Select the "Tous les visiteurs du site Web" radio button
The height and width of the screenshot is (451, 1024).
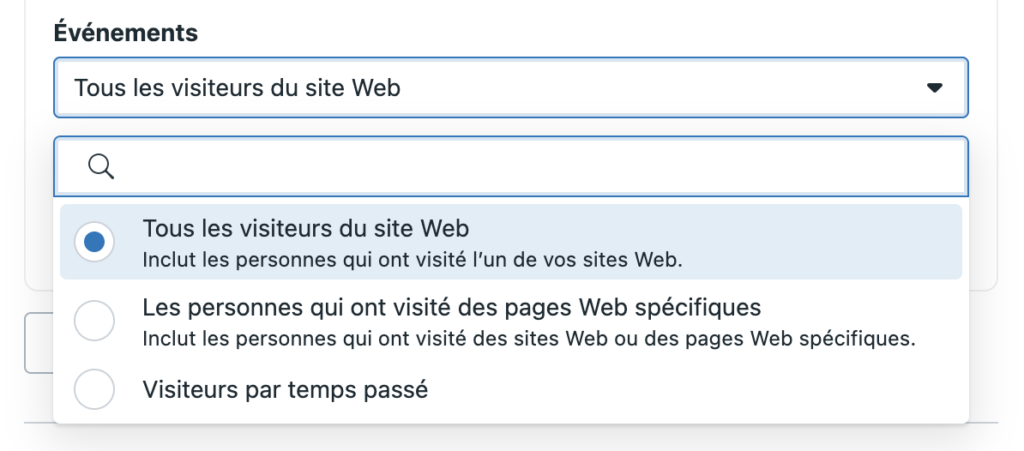[95, 242]
